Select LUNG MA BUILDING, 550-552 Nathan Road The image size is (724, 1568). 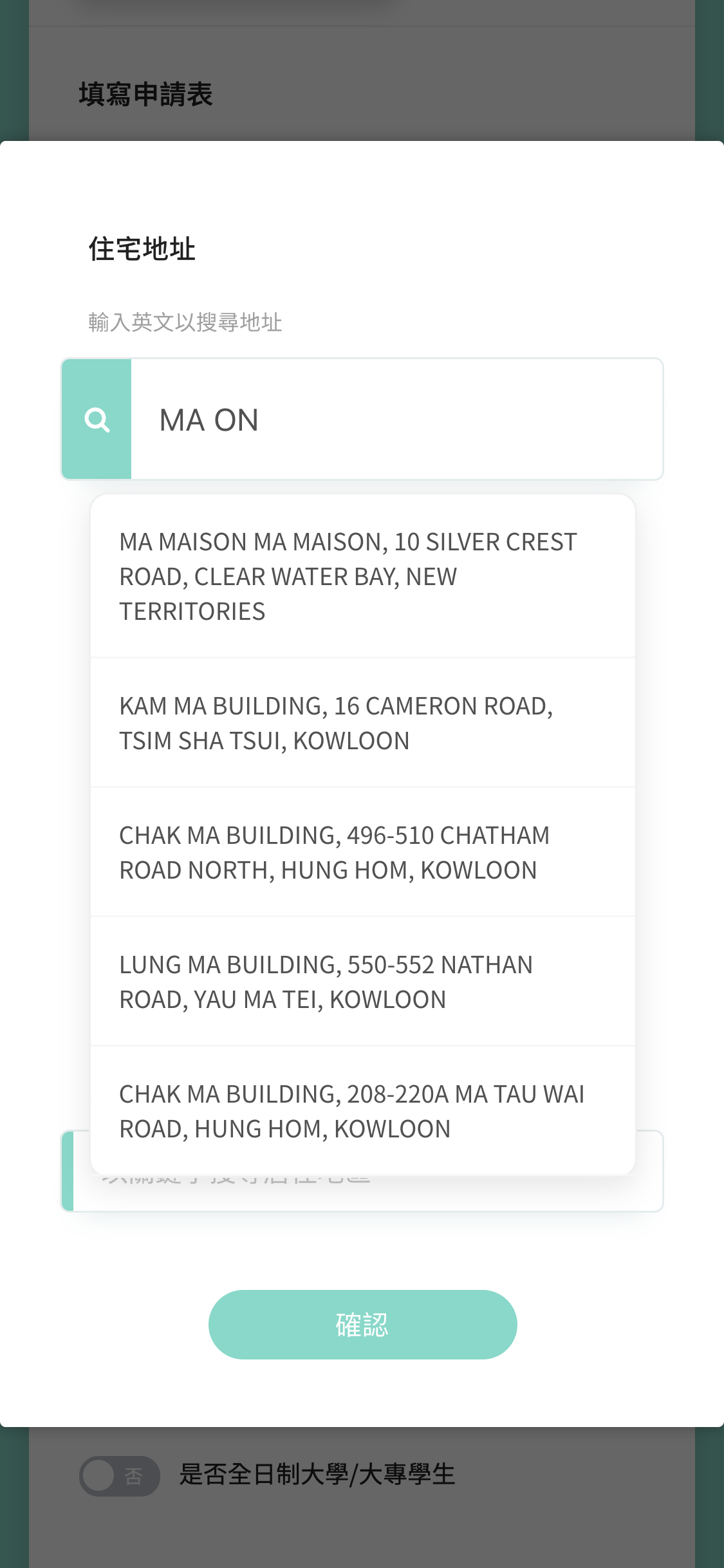pos(362,982)
